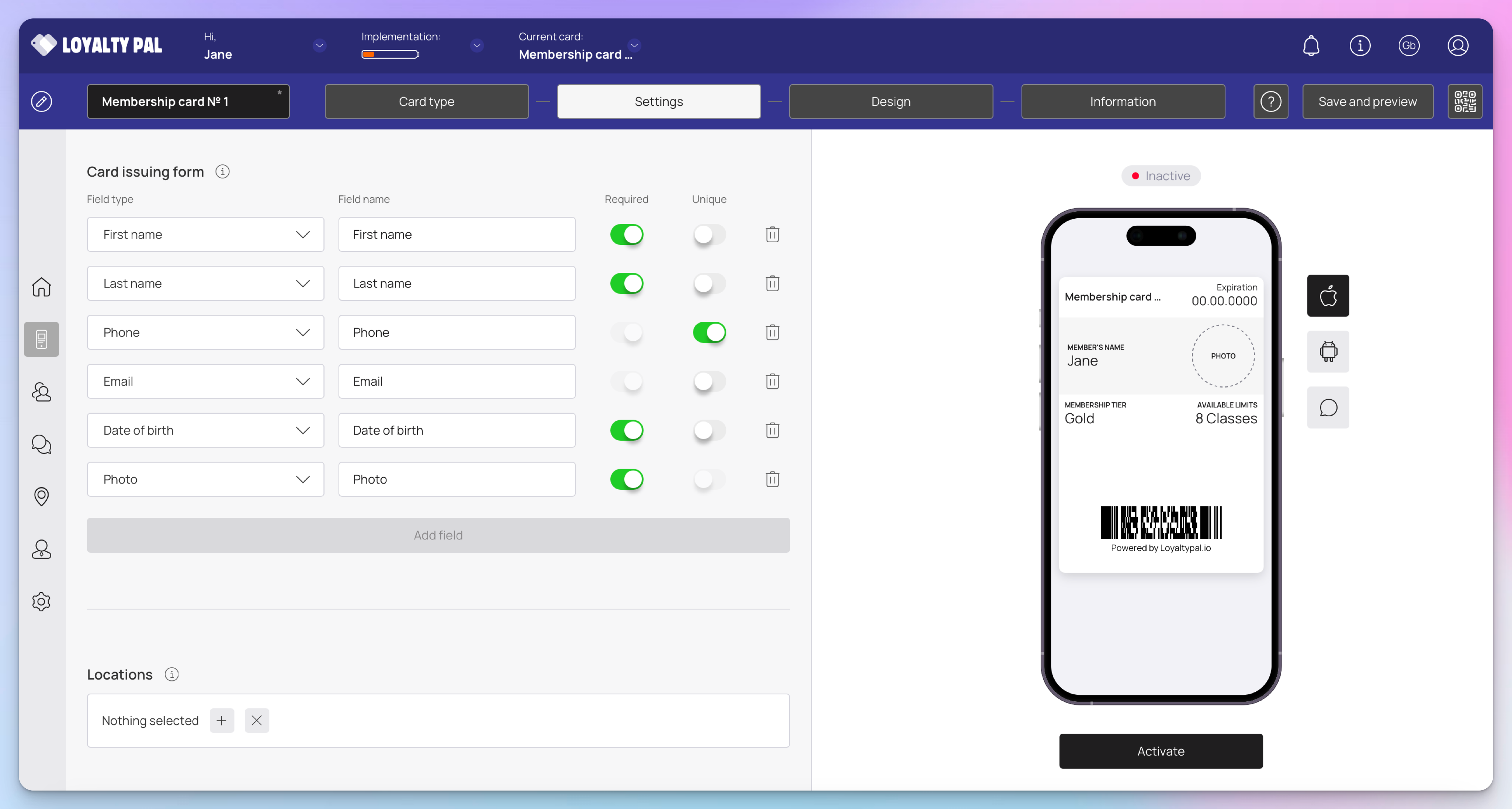Open the sidebar settings gear
1512x809 pixels.
click(41, 601)
